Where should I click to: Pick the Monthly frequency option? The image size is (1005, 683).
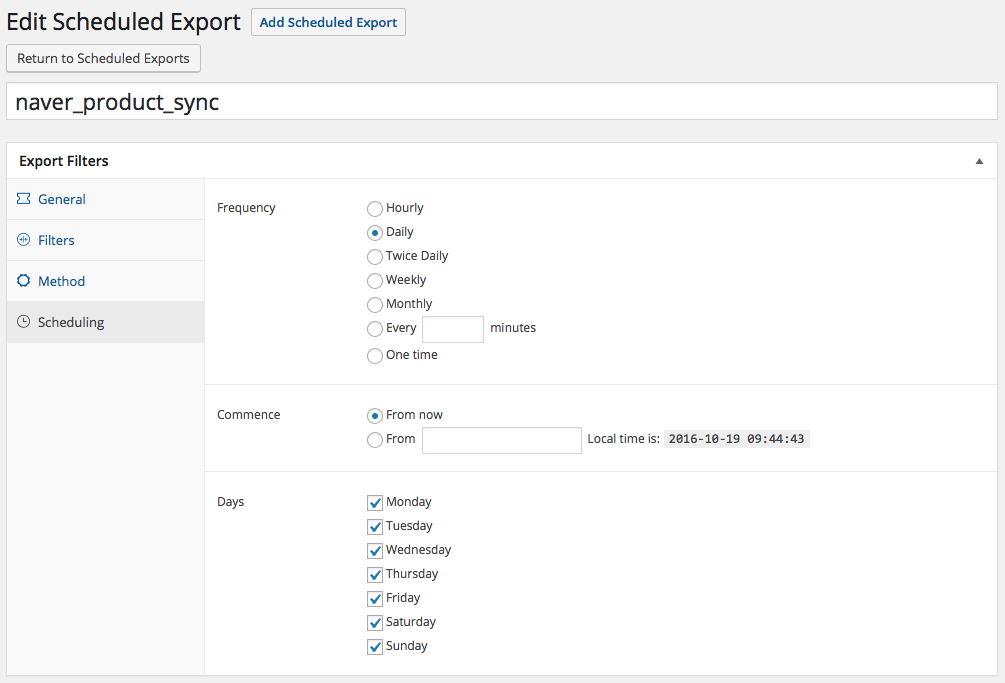375,305
